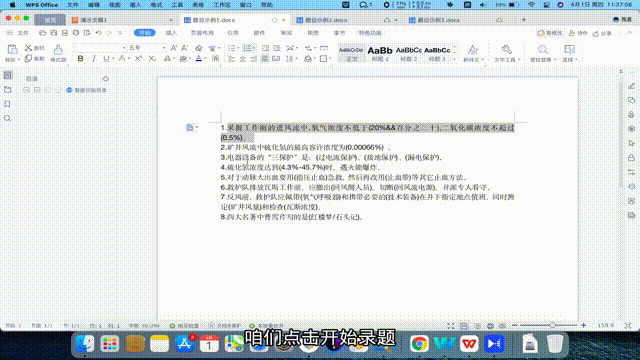Click the Paste clipboard icon

tap(12, 49)
